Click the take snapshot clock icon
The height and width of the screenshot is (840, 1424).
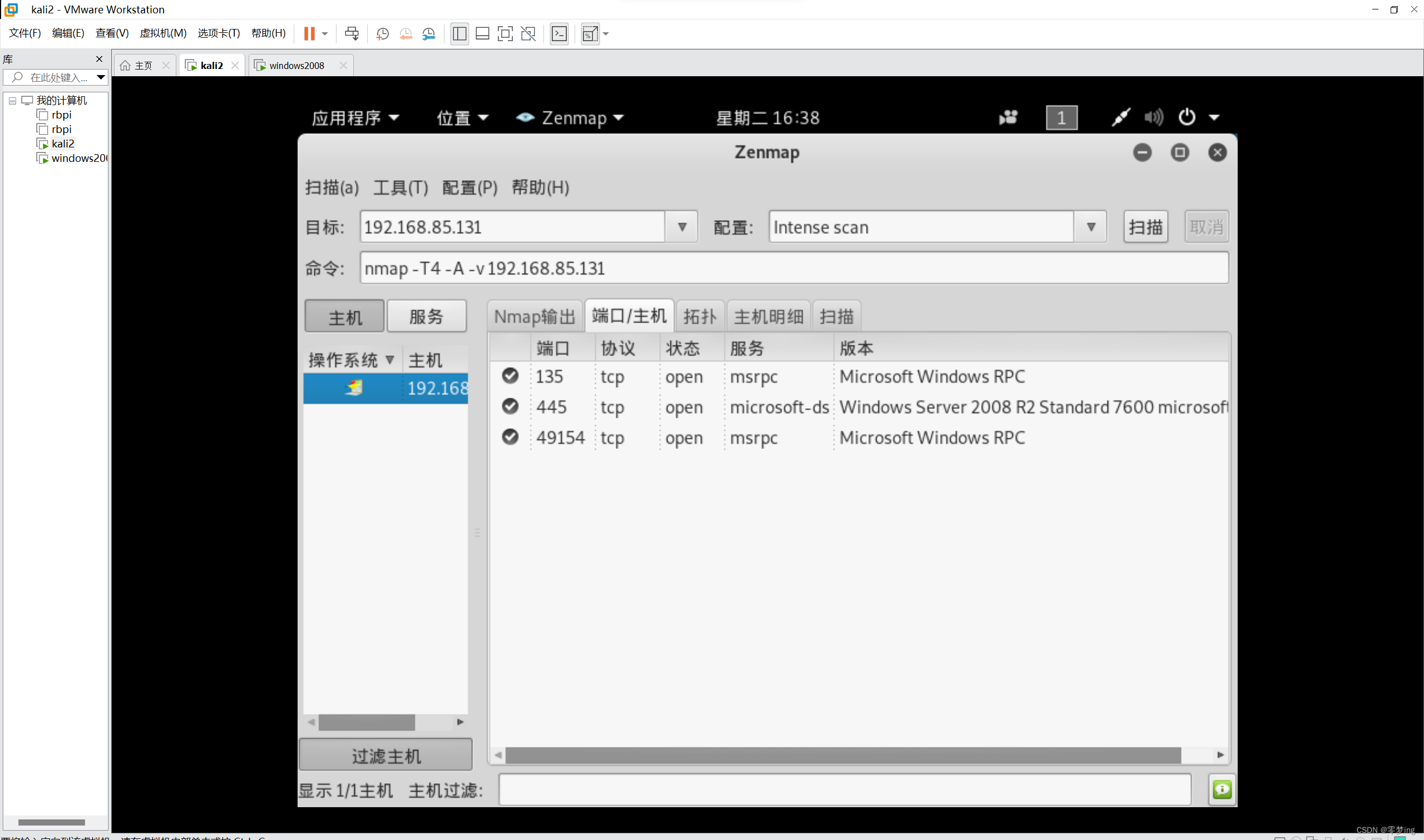pos(383,34)
